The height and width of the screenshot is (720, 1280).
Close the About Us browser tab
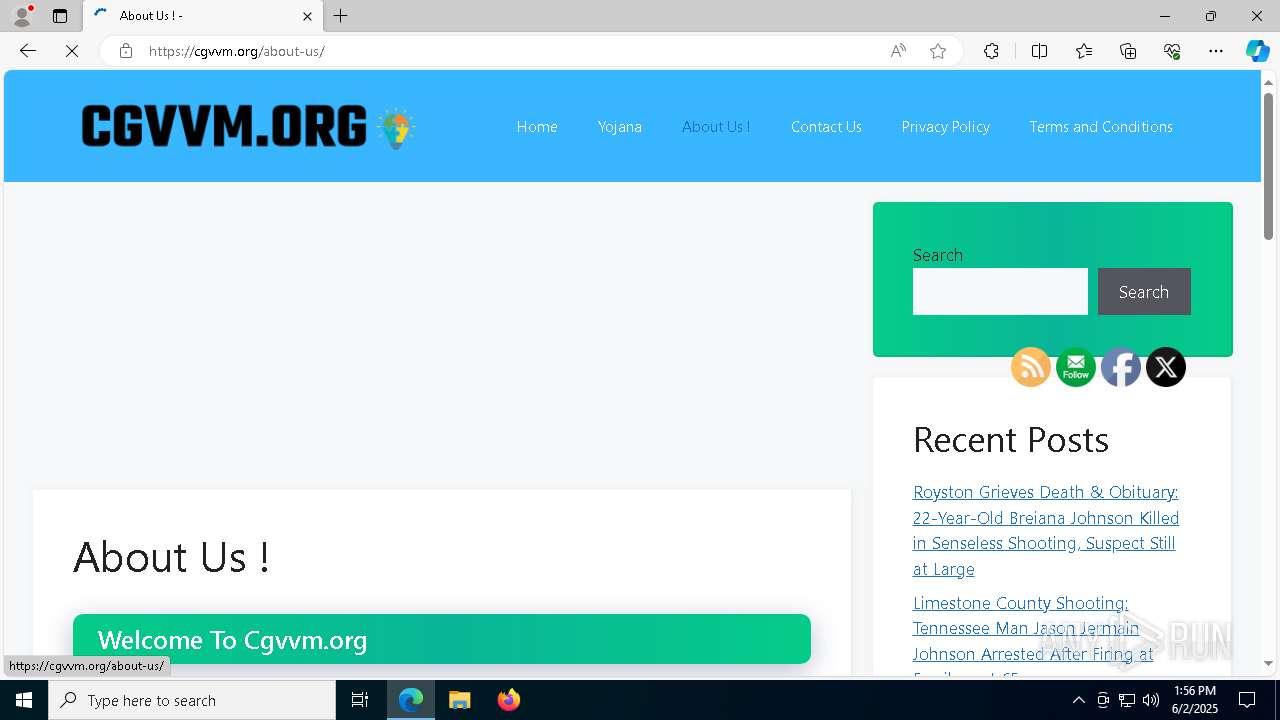point(307,16)
